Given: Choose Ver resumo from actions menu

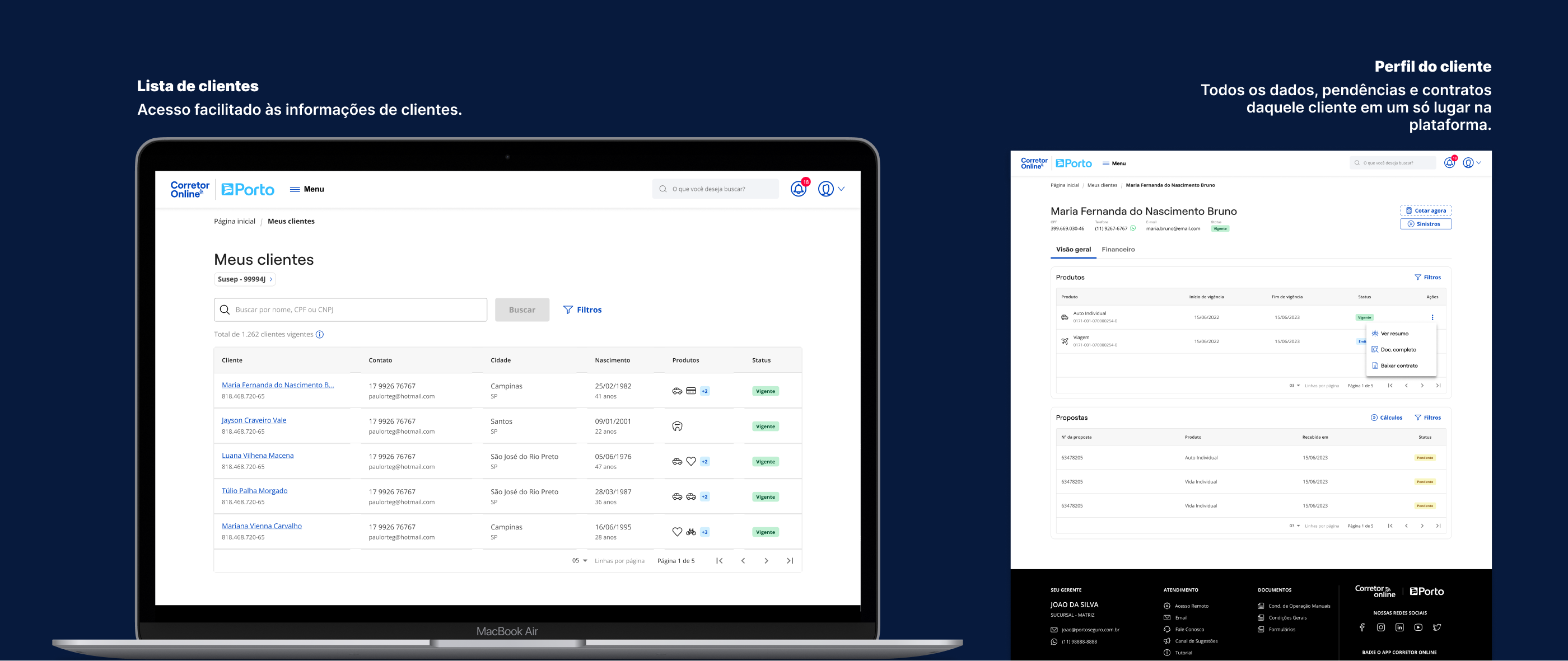Looking at the screenshot, I should point(1394,334).
